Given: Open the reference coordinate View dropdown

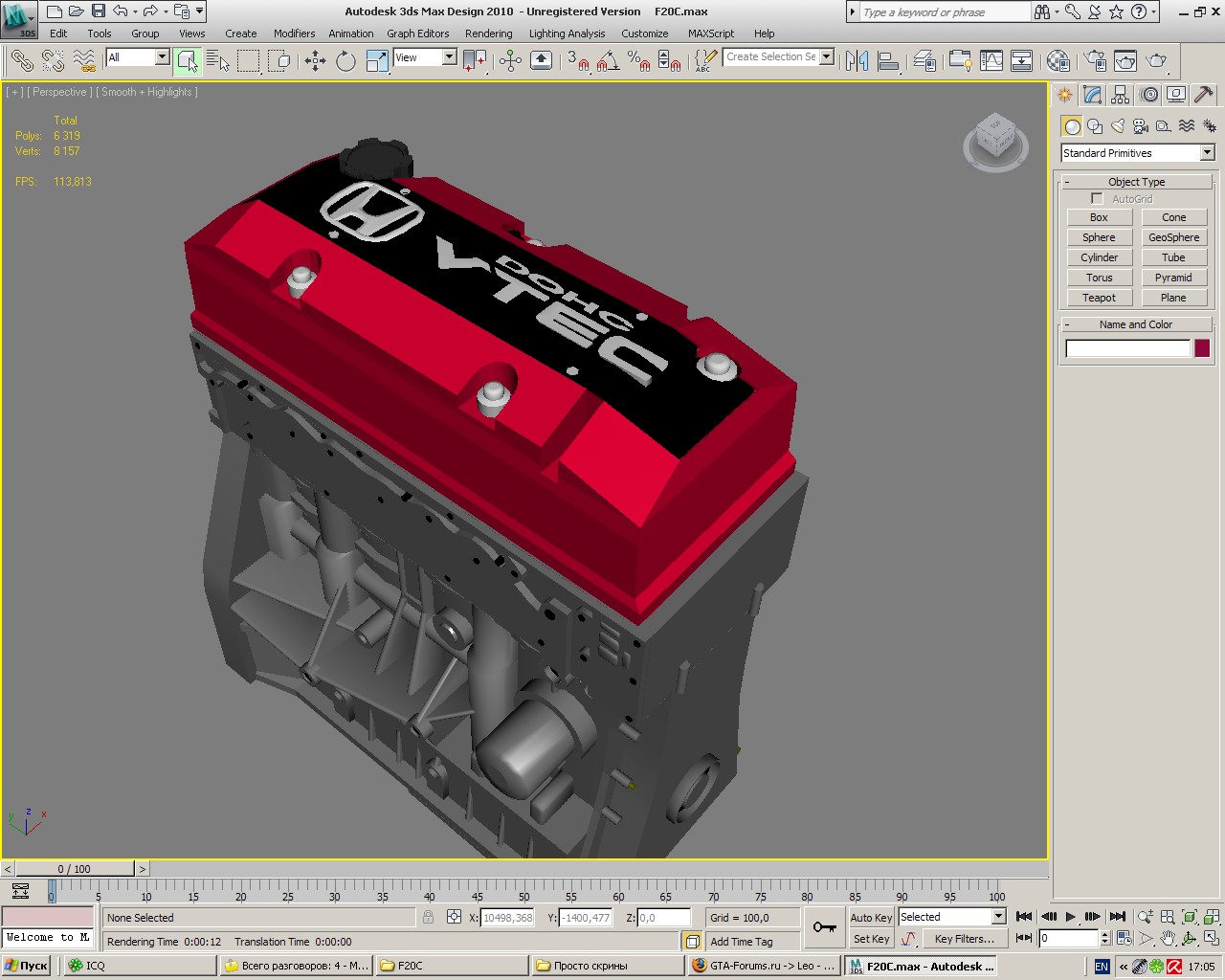Looking at the screenshot, I should [x=425, y=57].
